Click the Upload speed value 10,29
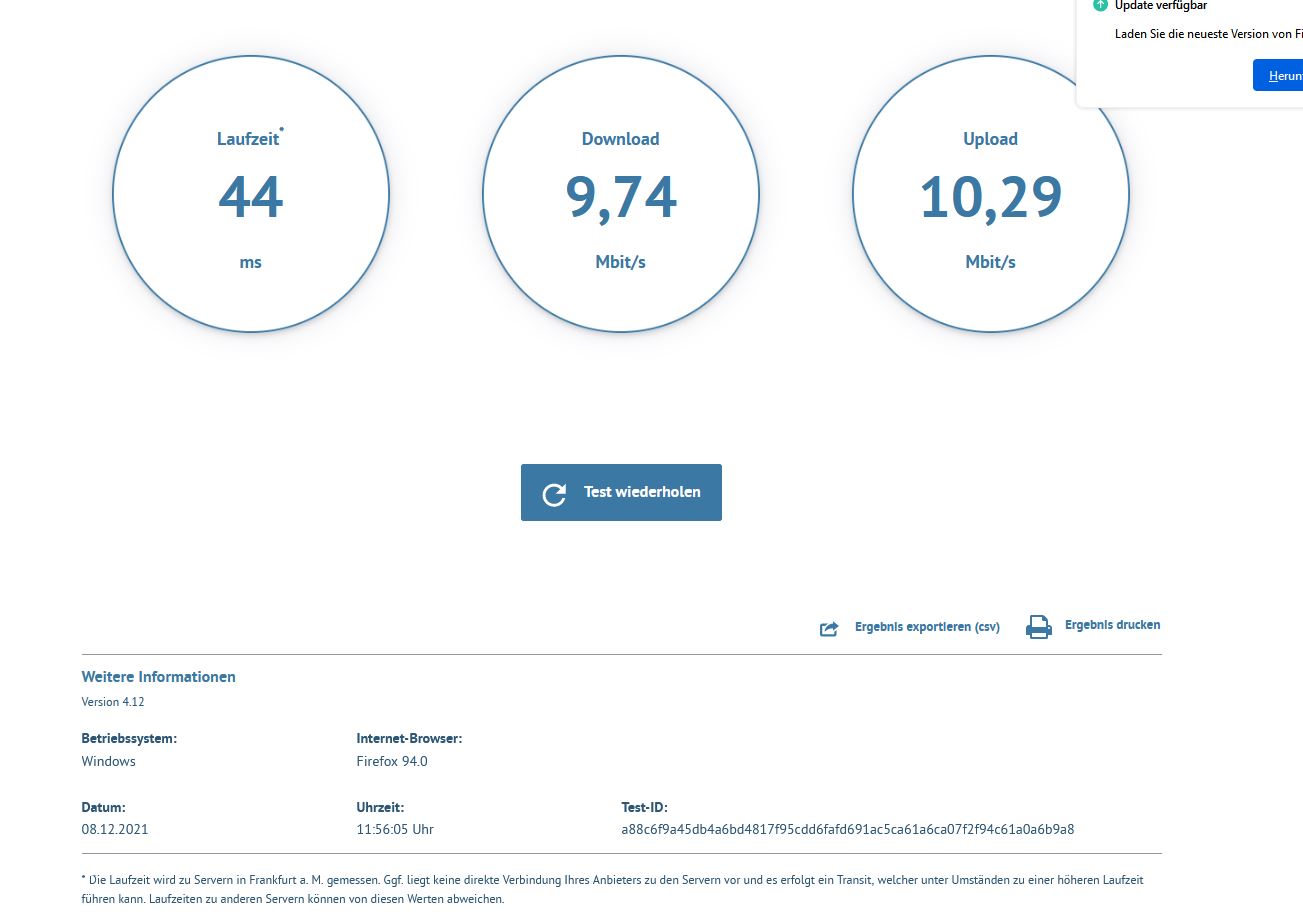The width and height of the screenshot is (1303, 923). point(990,197)
